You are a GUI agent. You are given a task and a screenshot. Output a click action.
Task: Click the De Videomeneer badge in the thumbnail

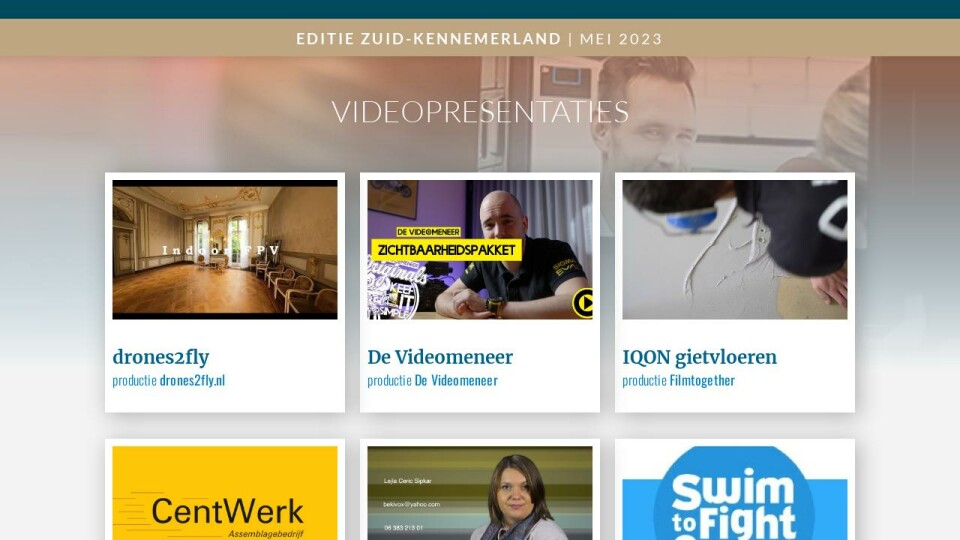coord(428,232)
